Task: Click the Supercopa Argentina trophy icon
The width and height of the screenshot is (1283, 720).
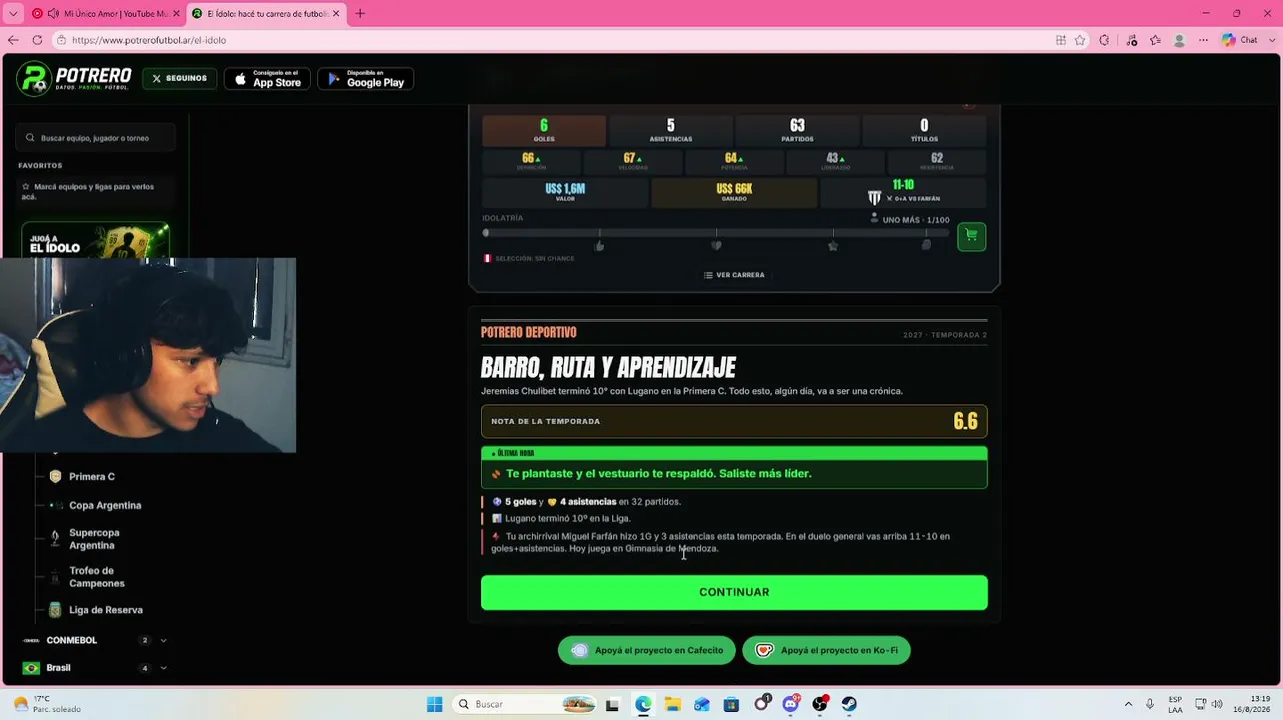Action: 55,538
